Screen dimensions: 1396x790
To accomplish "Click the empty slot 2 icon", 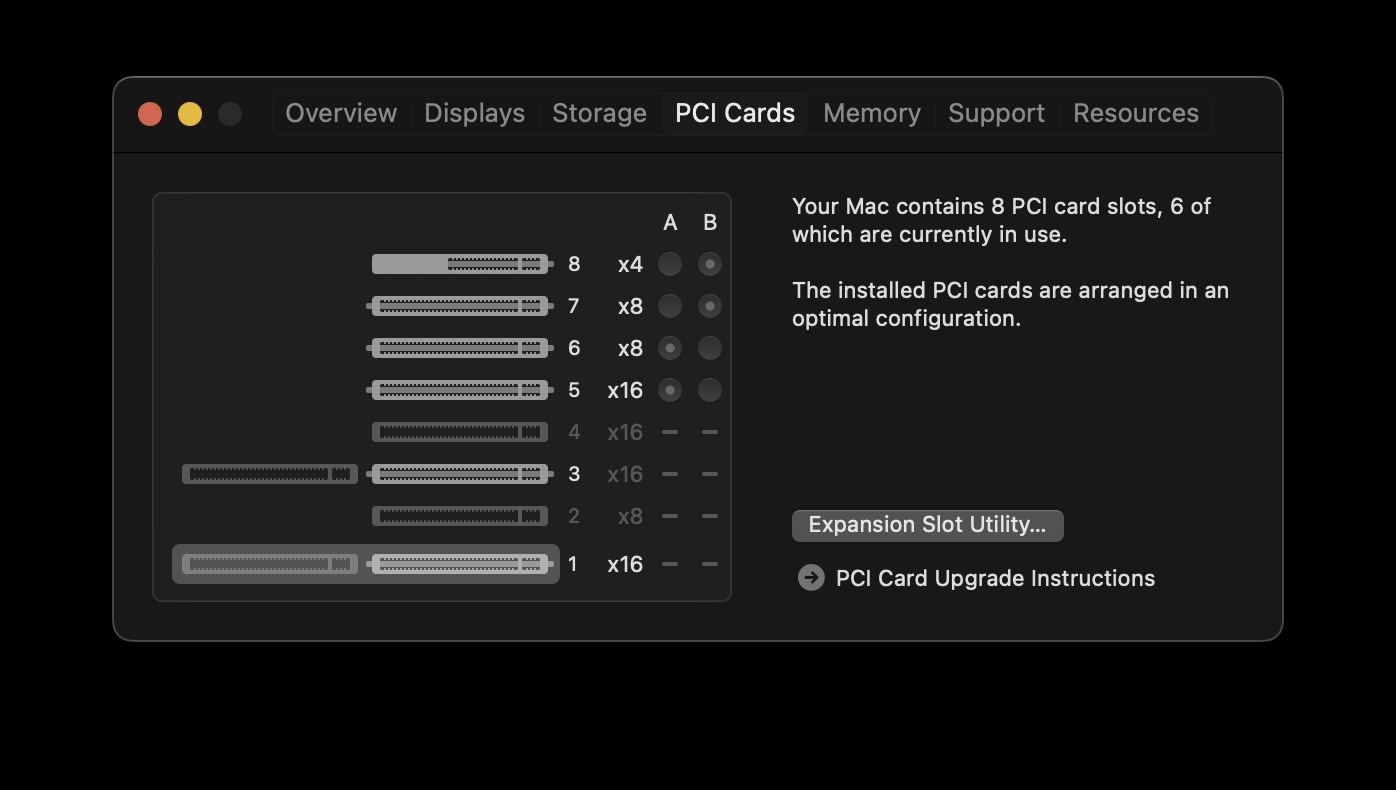I will [460, 516].
